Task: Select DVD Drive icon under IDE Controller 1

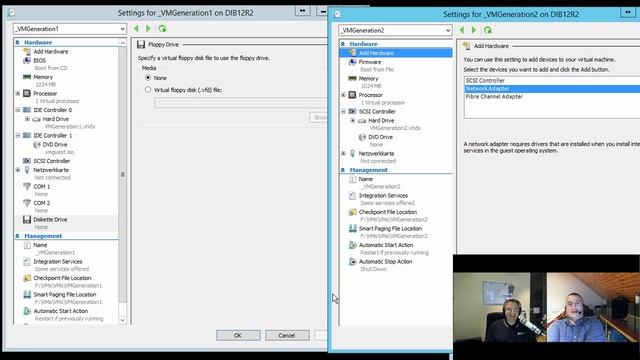Action: coord(37,144)
